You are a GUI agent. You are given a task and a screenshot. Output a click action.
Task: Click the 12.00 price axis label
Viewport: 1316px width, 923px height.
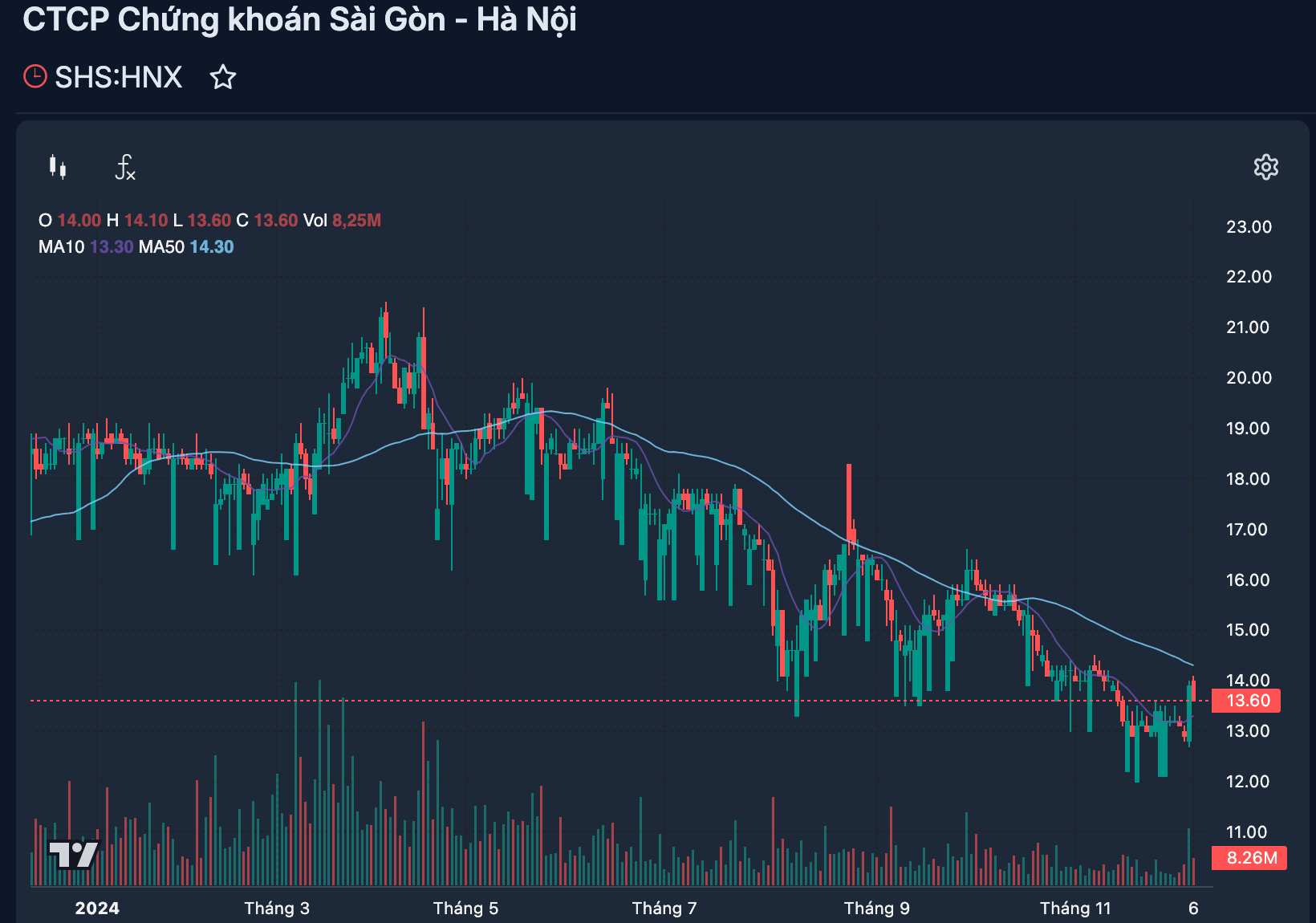[1248, 782]
